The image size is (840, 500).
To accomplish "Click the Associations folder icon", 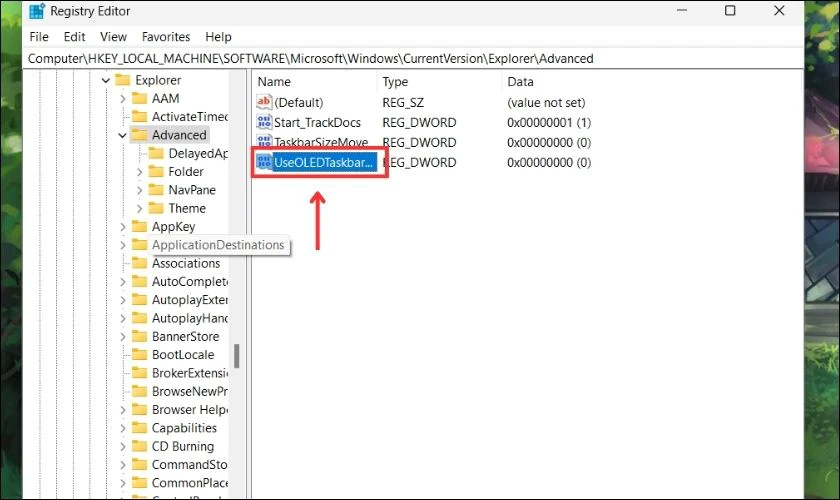I will click(139, 263).
